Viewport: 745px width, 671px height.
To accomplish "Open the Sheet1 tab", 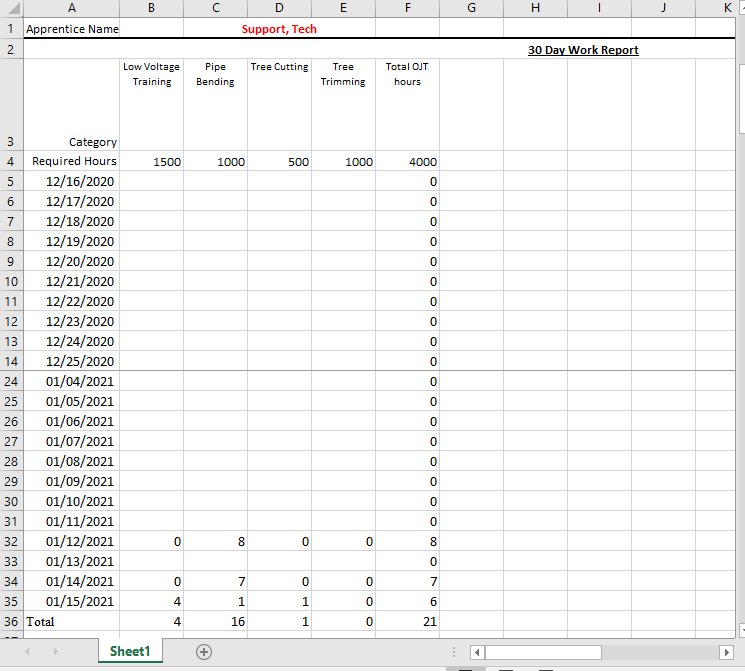I will pyautogui.click(x=130, y=651).
